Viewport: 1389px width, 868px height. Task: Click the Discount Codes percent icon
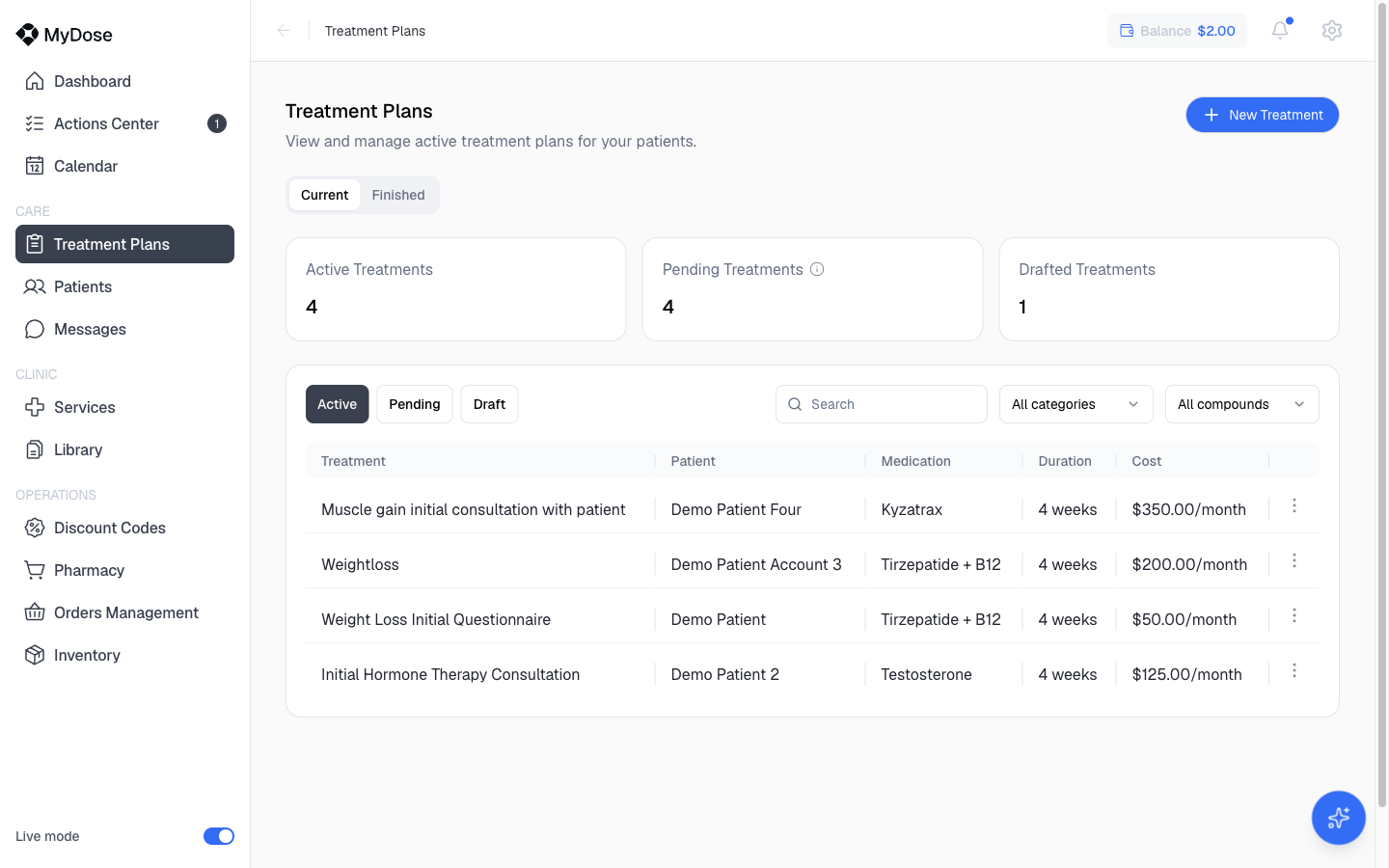pyautogui.click(x=35, y=528)
